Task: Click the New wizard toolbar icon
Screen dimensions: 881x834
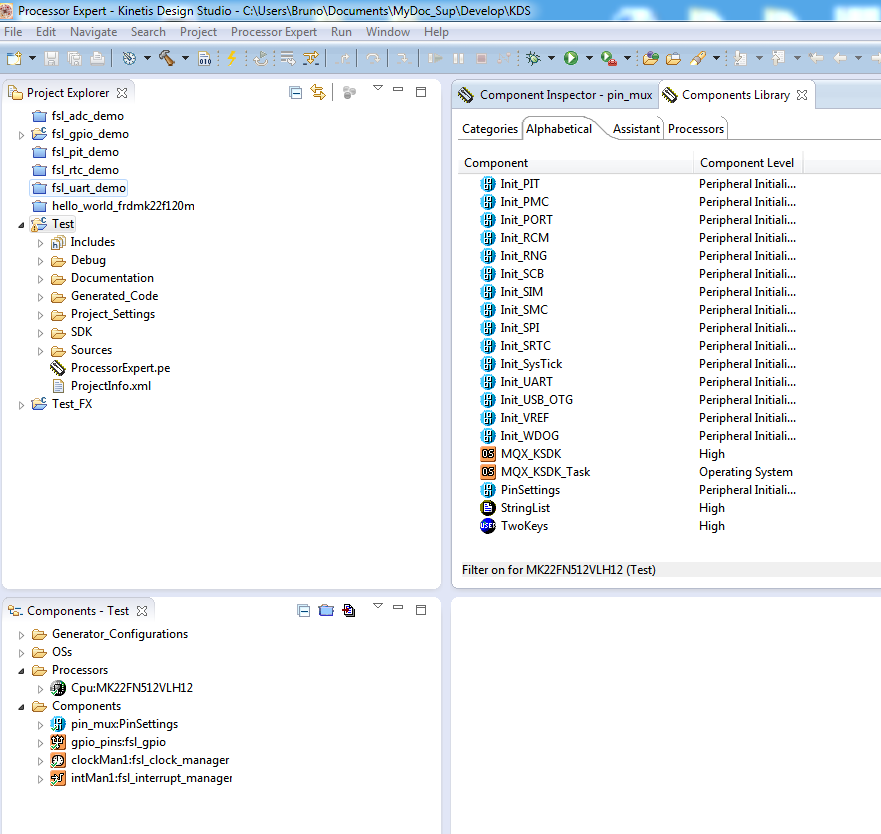Action: (x=14, y=58)
